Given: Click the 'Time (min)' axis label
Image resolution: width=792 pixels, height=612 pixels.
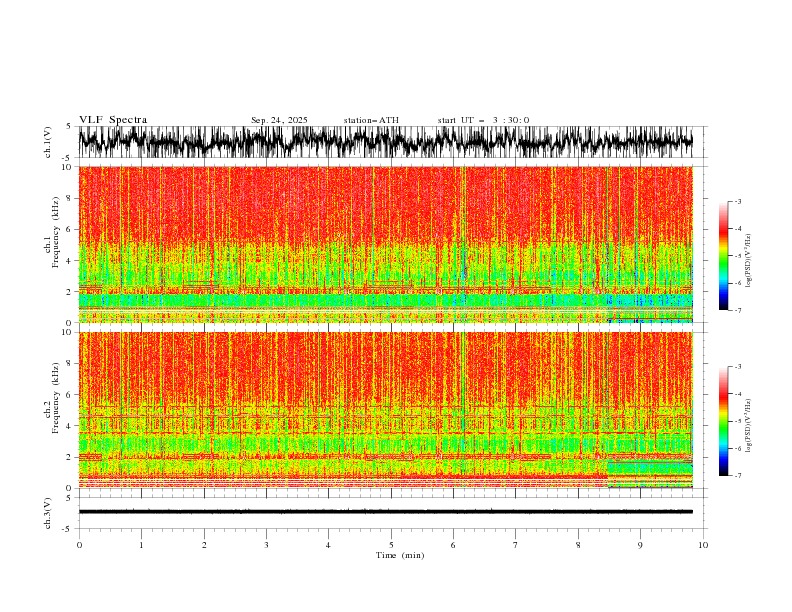Looking at the screenshot, I should 400,555.
